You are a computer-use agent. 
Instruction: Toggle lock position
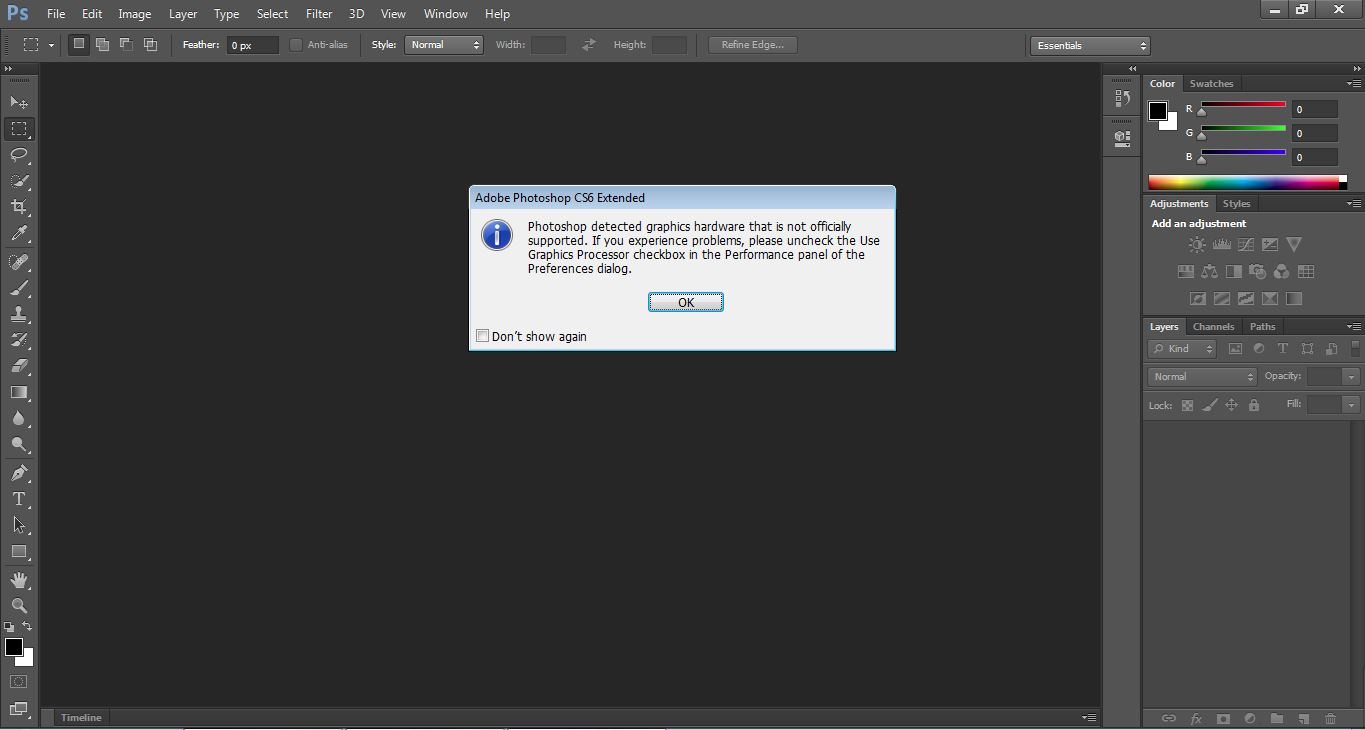coord(1231,405)
